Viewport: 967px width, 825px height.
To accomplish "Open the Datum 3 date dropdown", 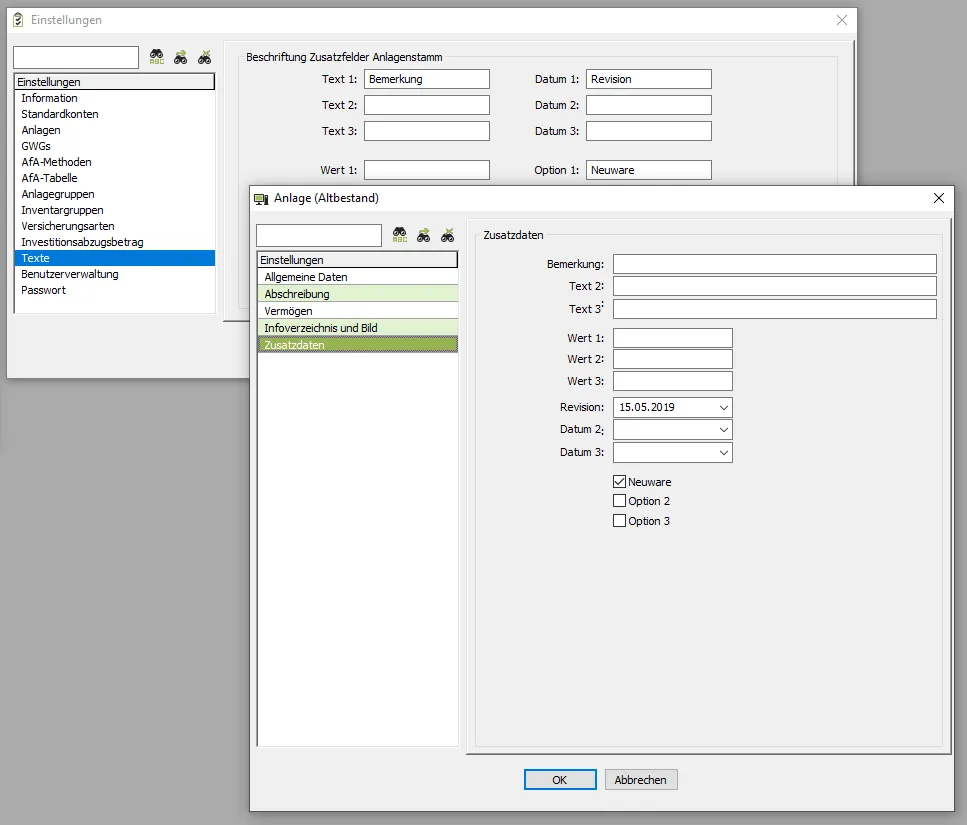I will click(x=724, y=453).
